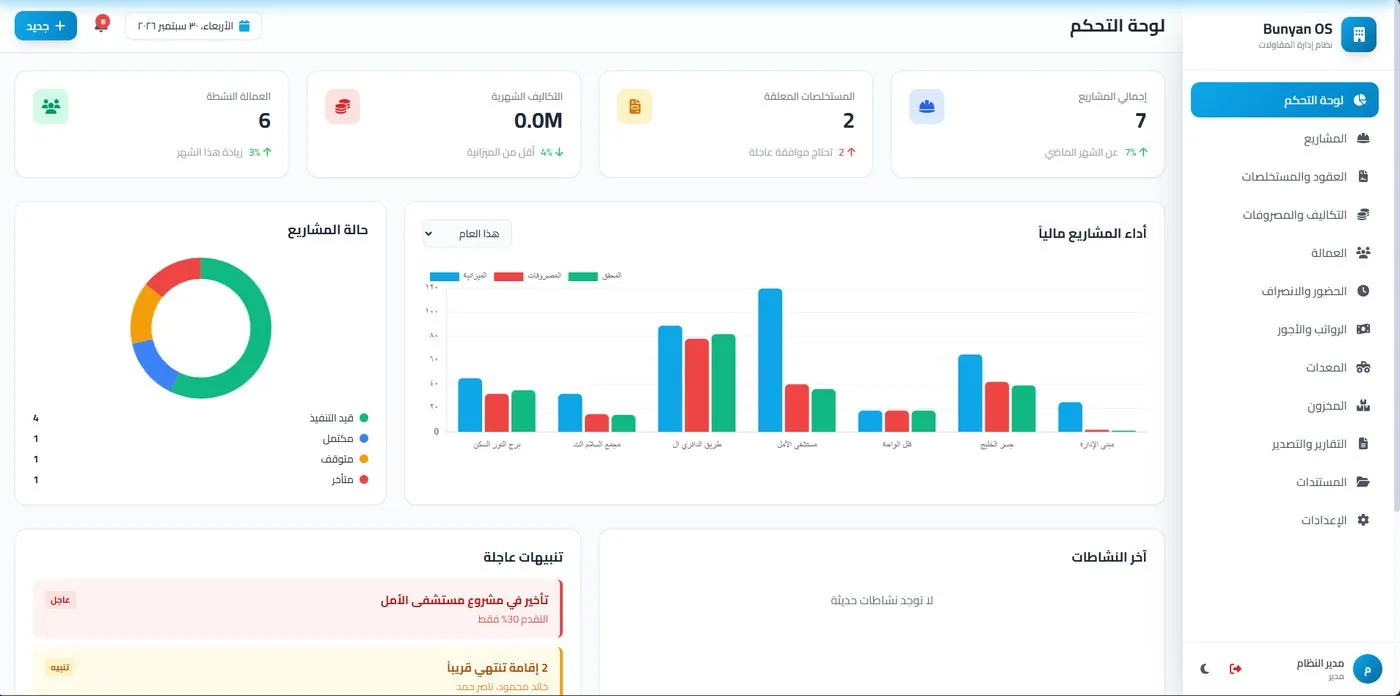The width and height of the screenshot is (1400, 696).
Task: Click the عاجل badge on the red alert
Action: [60, 600]
